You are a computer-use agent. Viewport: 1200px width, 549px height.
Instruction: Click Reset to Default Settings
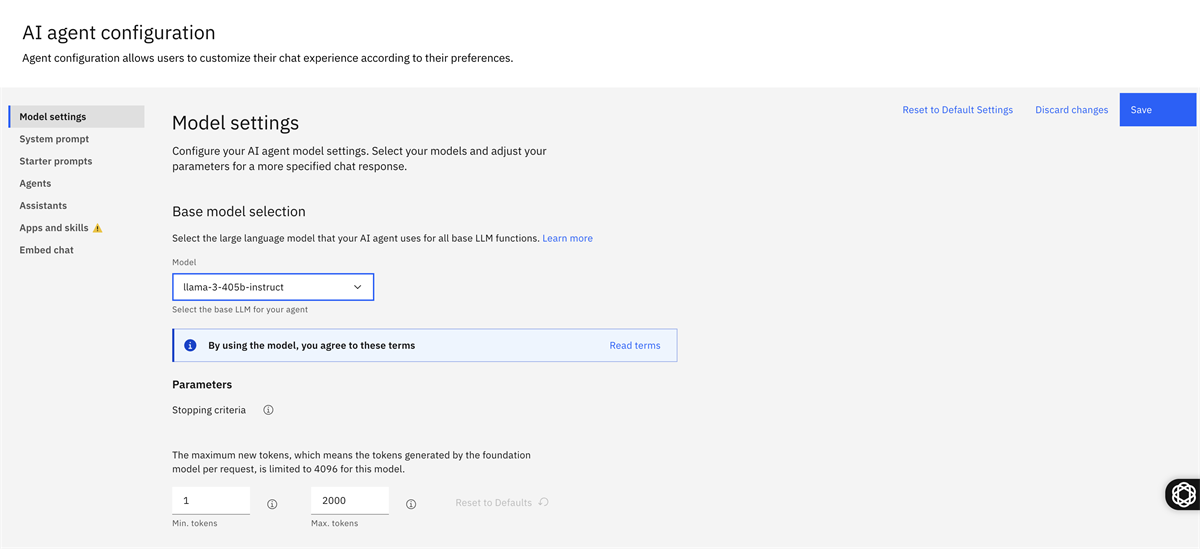click(x=957, y=110)
